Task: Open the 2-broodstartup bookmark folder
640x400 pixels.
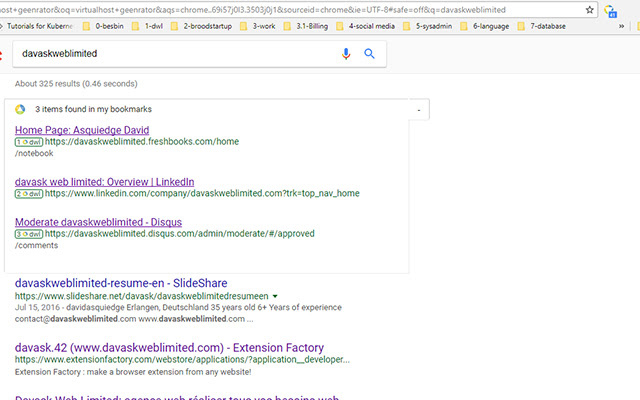Action: [201, 26]
